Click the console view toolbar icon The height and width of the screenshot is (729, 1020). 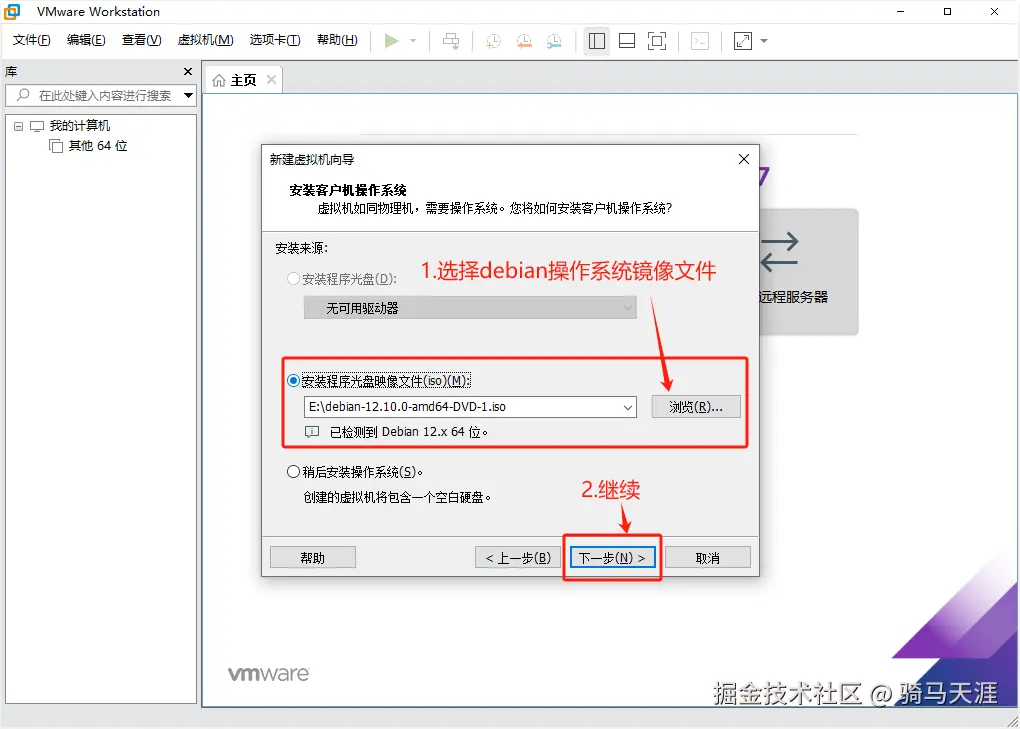(x=700, y=41)
